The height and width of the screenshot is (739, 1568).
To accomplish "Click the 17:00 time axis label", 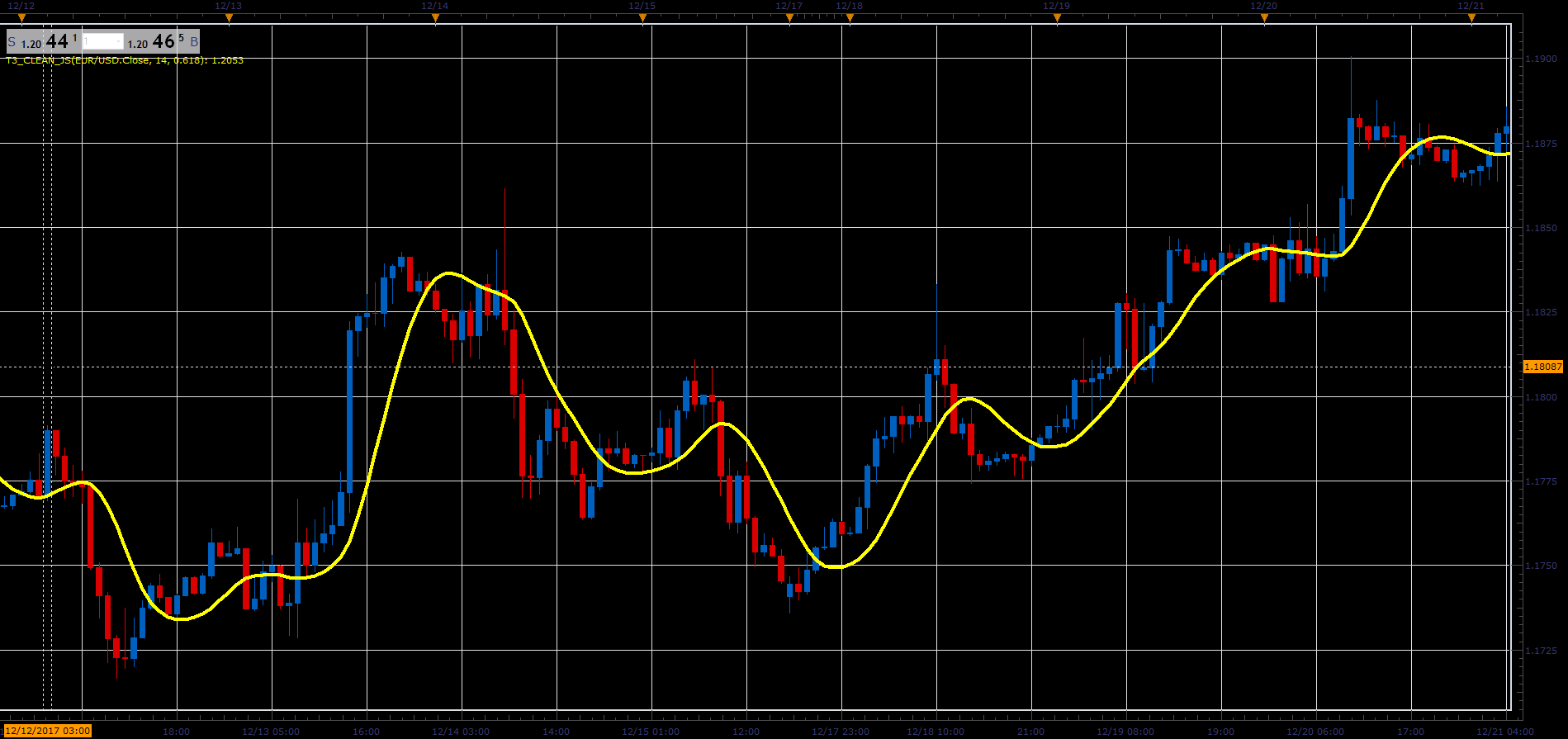I will point(1411,732).
